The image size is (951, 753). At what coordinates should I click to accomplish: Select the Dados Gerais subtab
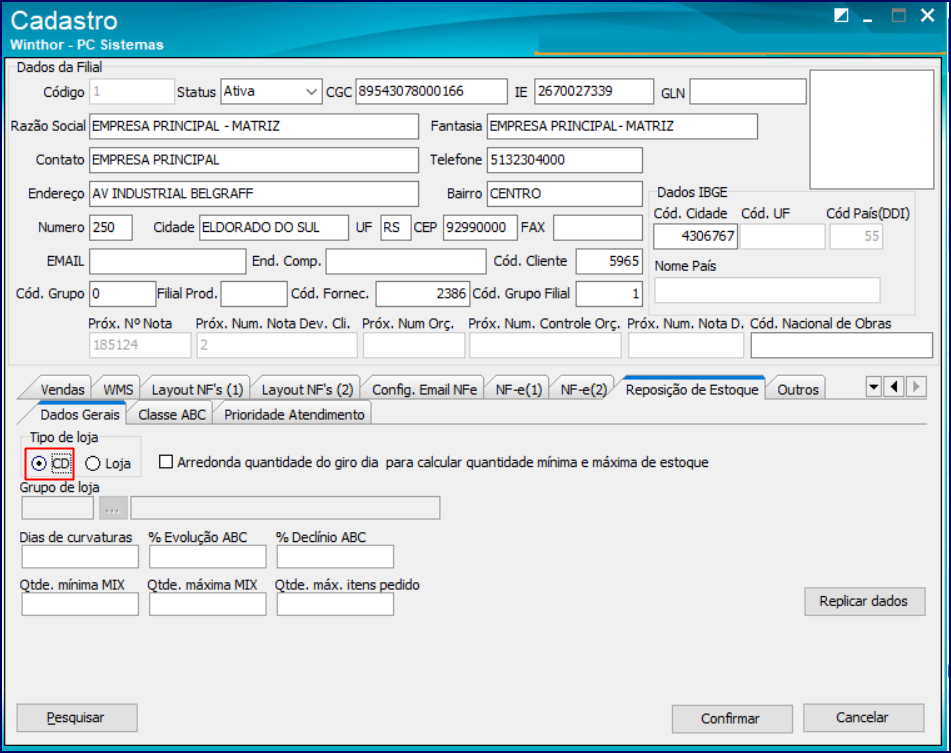[x=80, y=414]
